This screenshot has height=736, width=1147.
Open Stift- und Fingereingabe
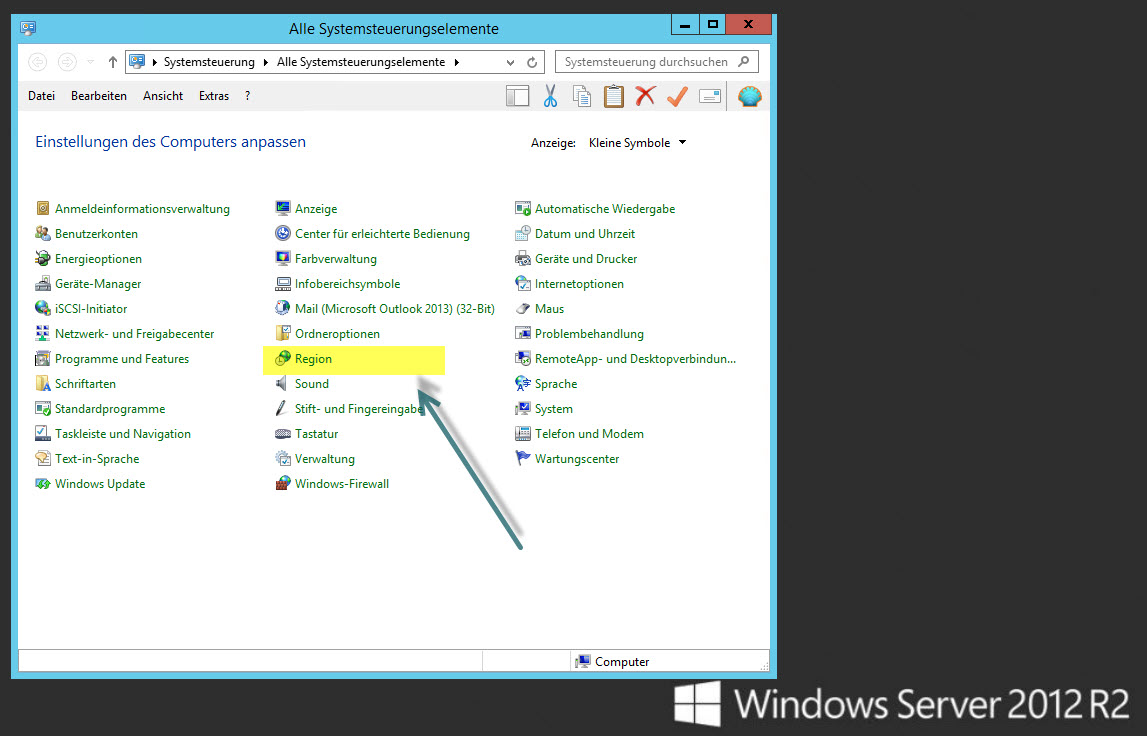point(358,409)
